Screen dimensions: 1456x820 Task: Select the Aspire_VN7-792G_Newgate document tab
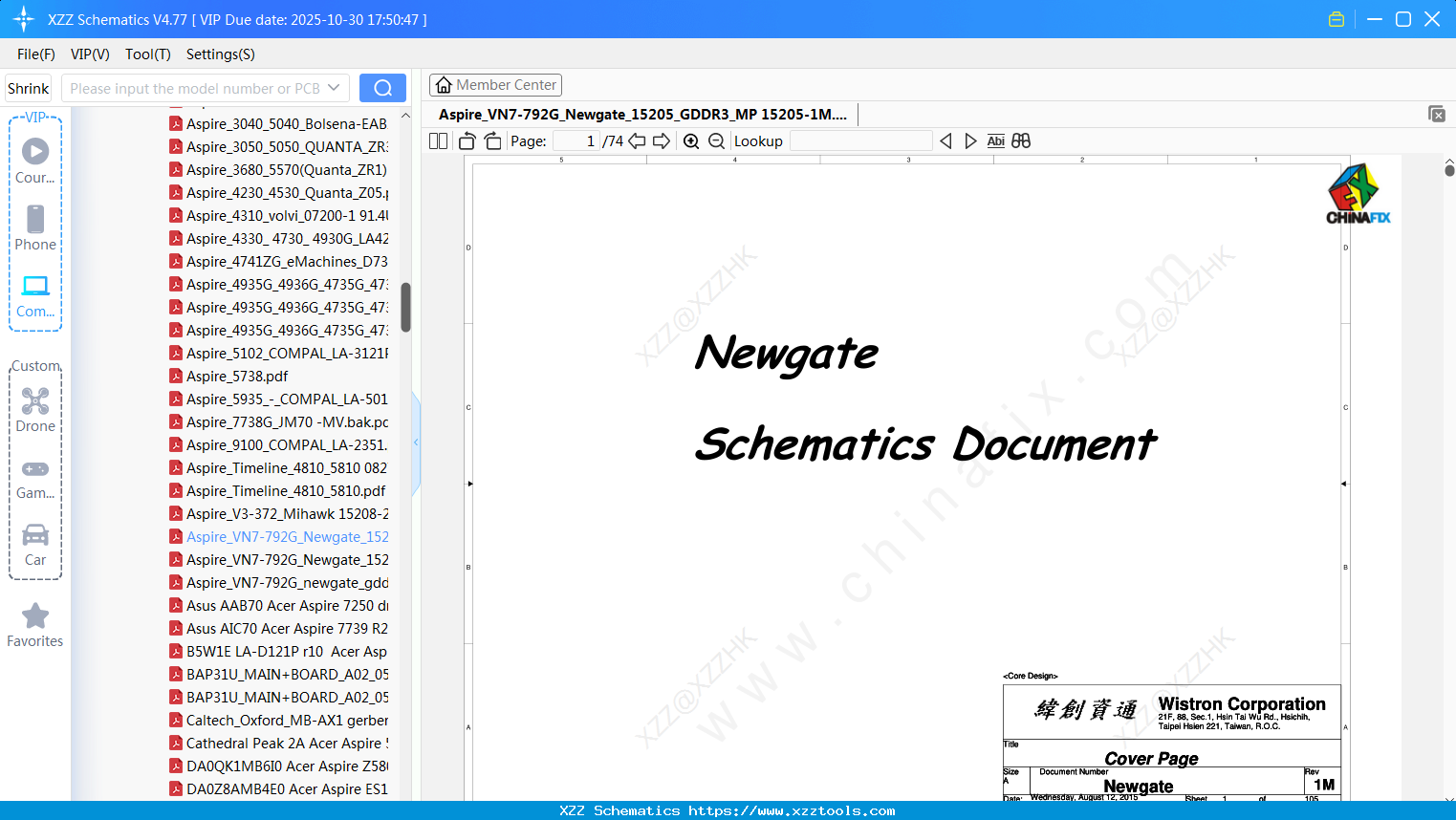tap(642, 115)
